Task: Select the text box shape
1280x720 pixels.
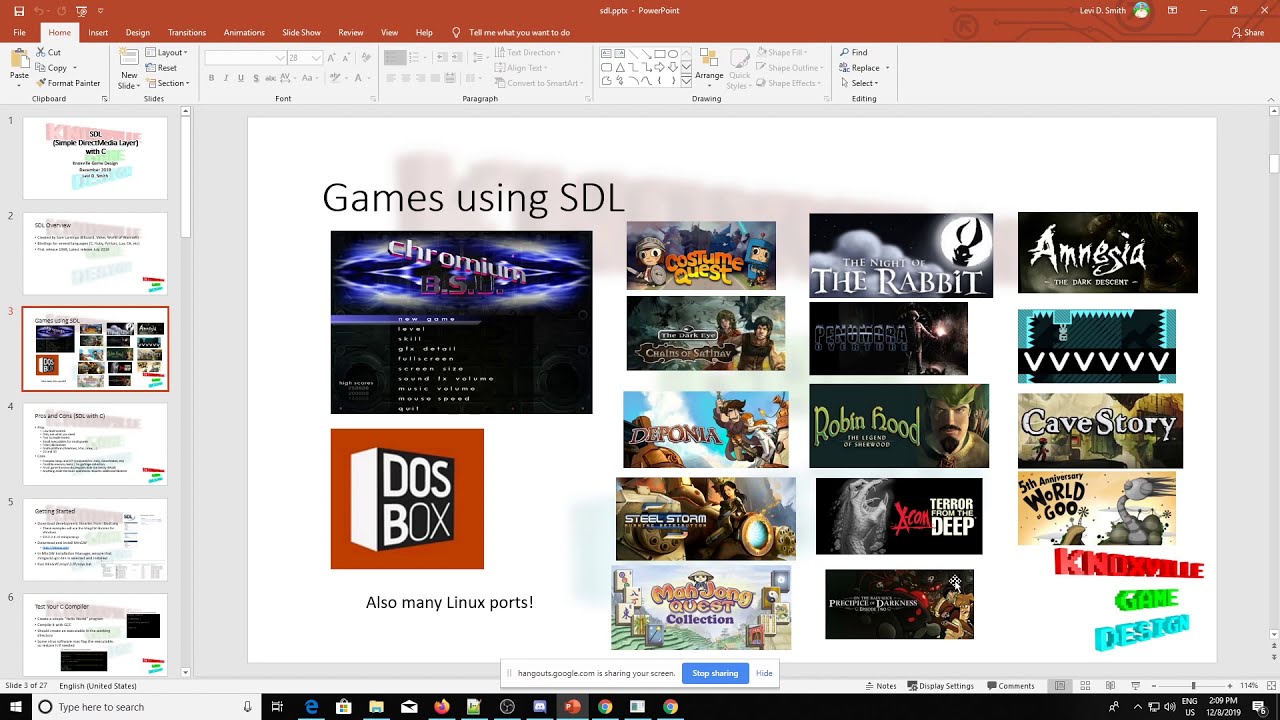Action: (606, 54)
